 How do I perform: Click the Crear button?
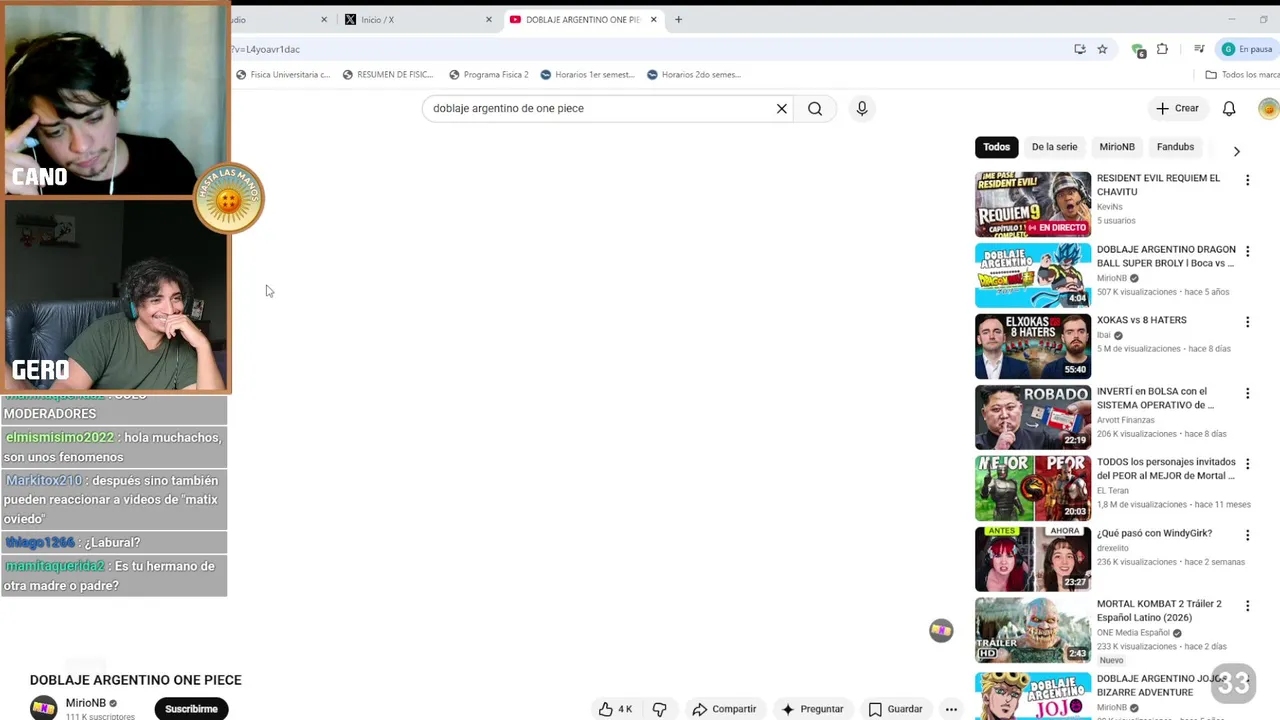click(1177, 108)
